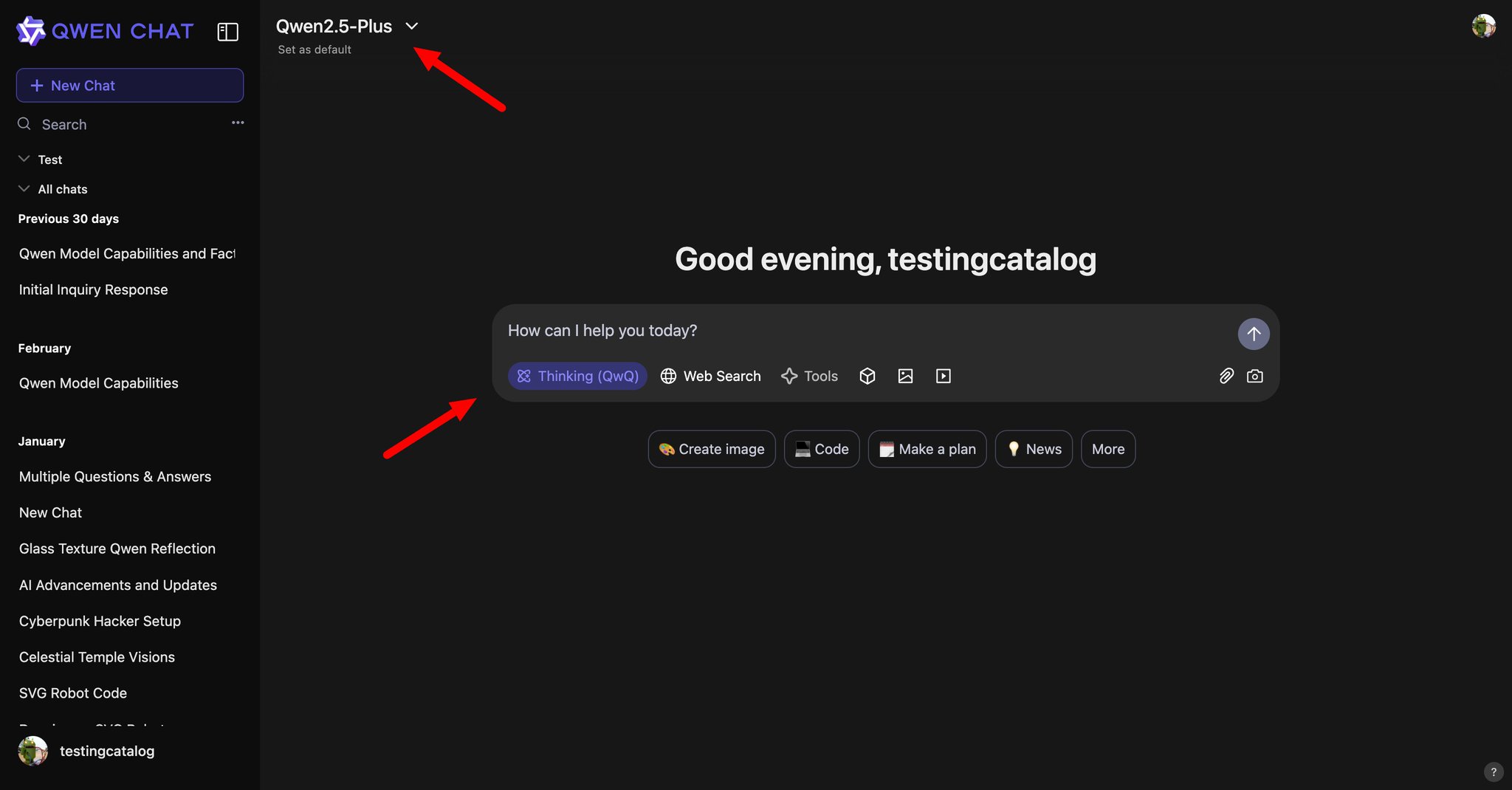Open the Cyberpunk Hacker Setup chat
1512x790 pixels.
[x=100, y=621]
